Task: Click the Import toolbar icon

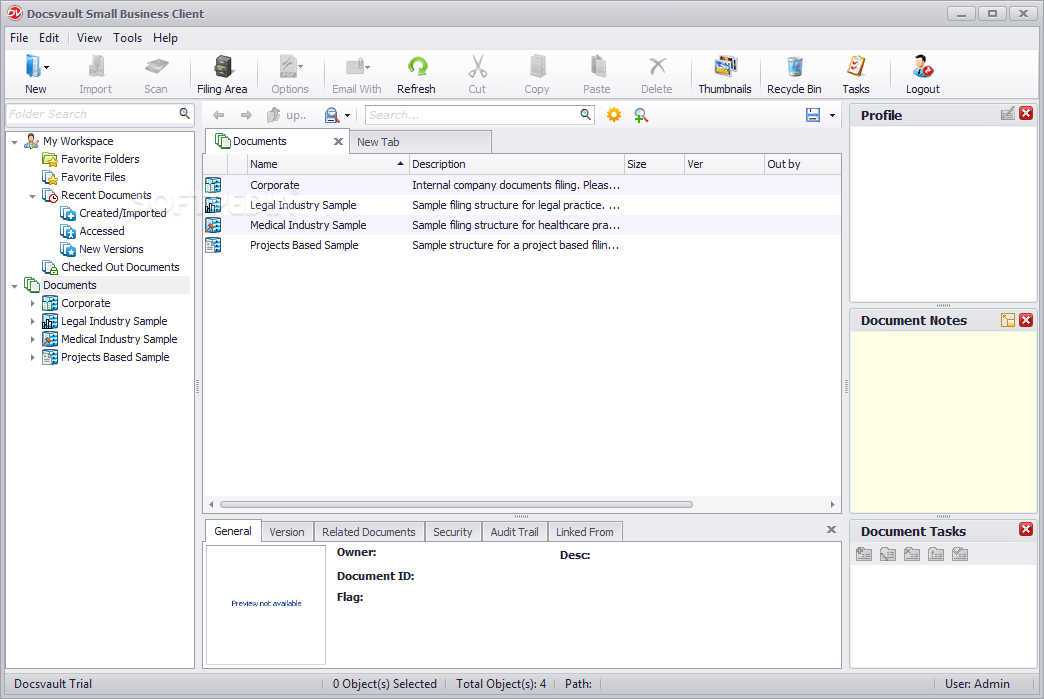Action: [x=96, y=67]
